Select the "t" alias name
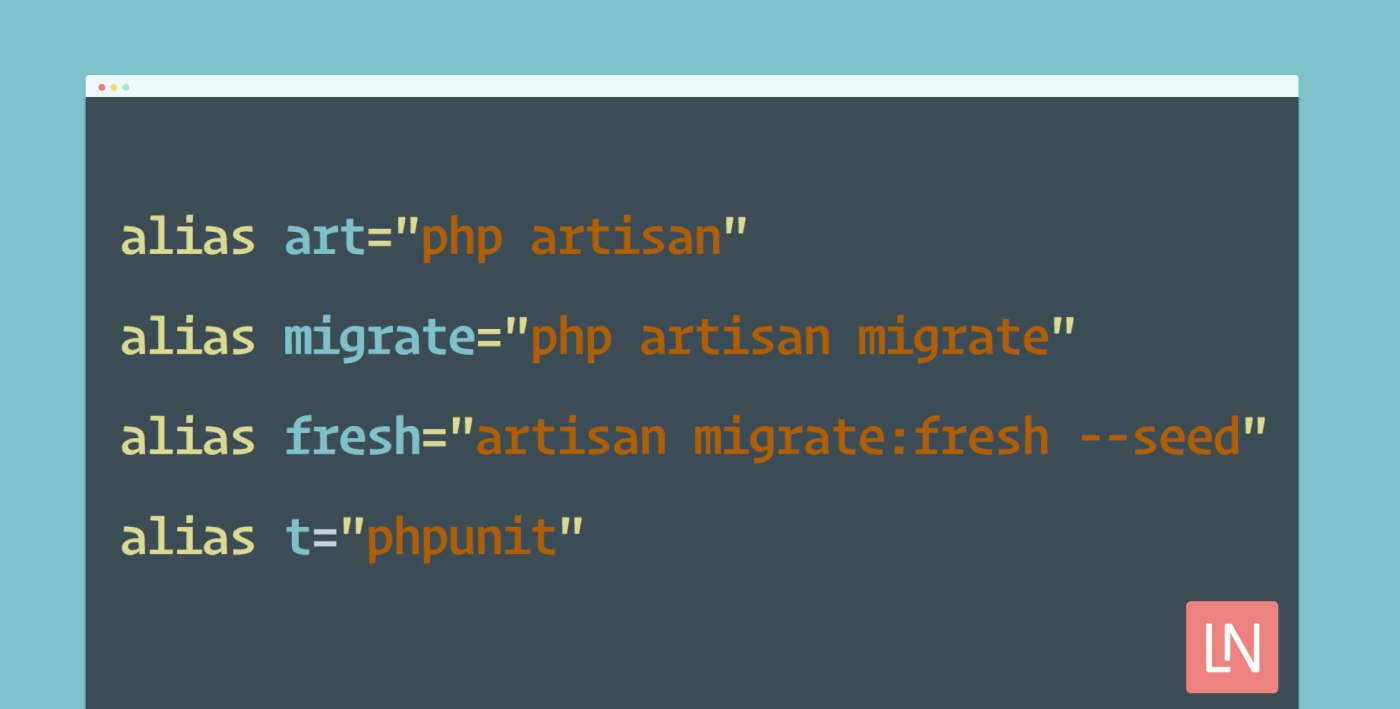Viewport: 1400px width, 709px height. coord(299,540)
